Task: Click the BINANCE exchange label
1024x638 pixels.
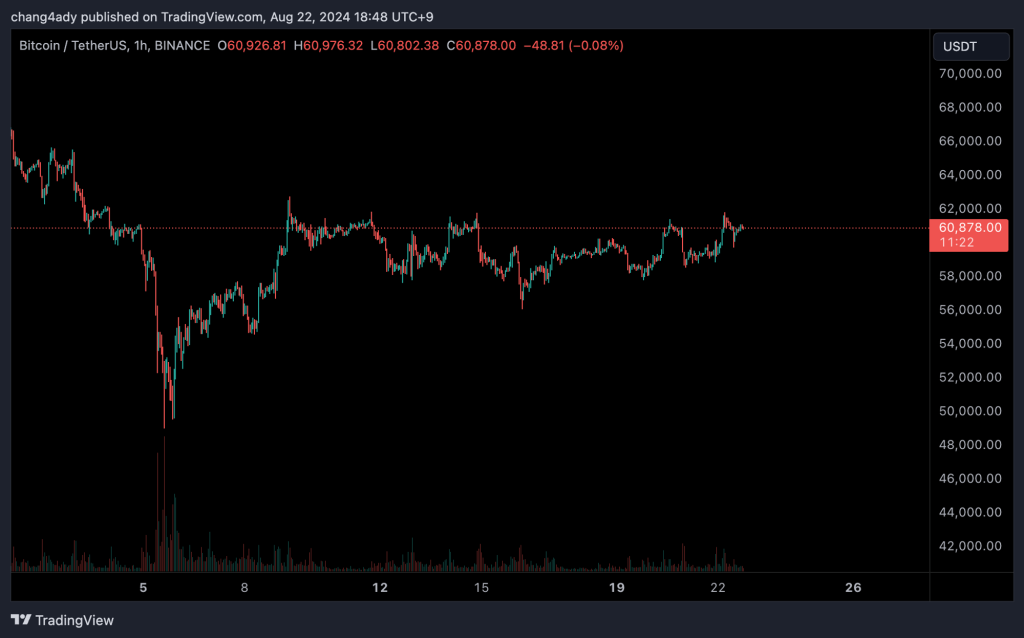Action: tap(183, 46)
